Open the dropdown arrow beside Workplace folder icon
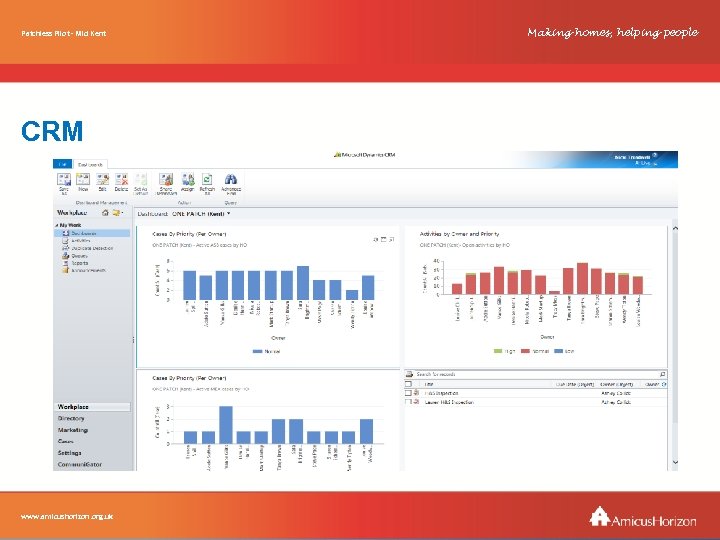Image resolution: width=720 pixels, height=540 pixels. point(123,213)
